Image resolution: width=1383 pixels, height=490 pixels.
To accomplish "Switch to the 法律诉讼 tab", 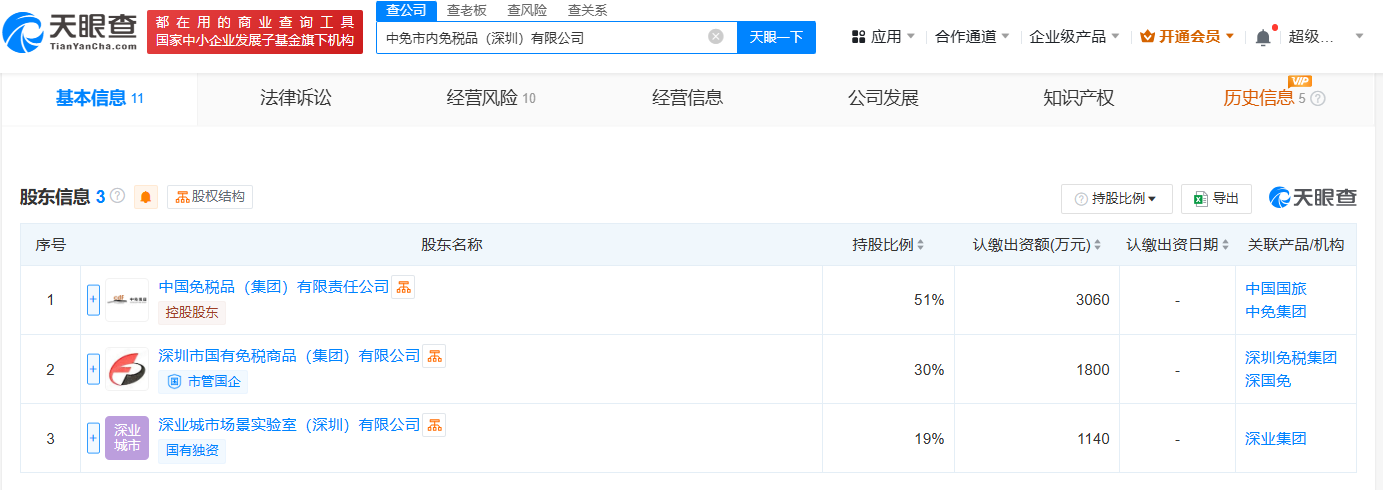I will pyautogui.click(x=295, y=98).
